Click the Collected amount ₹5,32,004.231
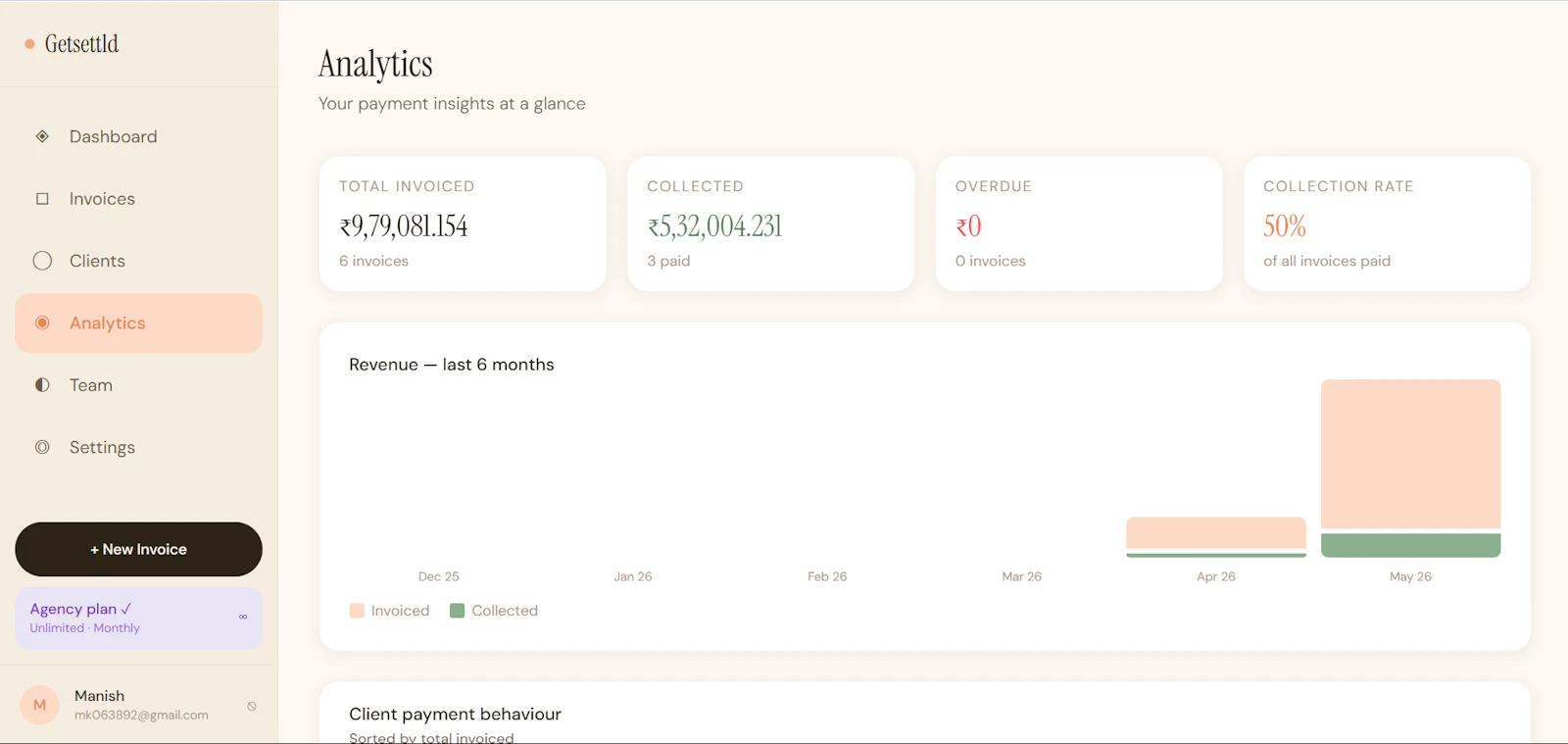This screenshot has height=744, width=1568. (x=714, y=226)
